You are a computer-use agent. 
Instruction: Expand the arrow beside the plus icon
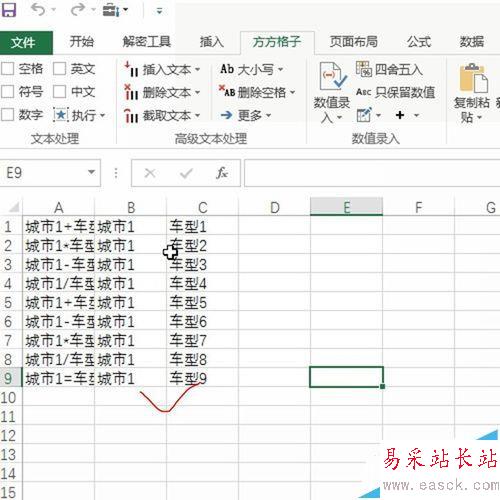(x=416, y=116)
